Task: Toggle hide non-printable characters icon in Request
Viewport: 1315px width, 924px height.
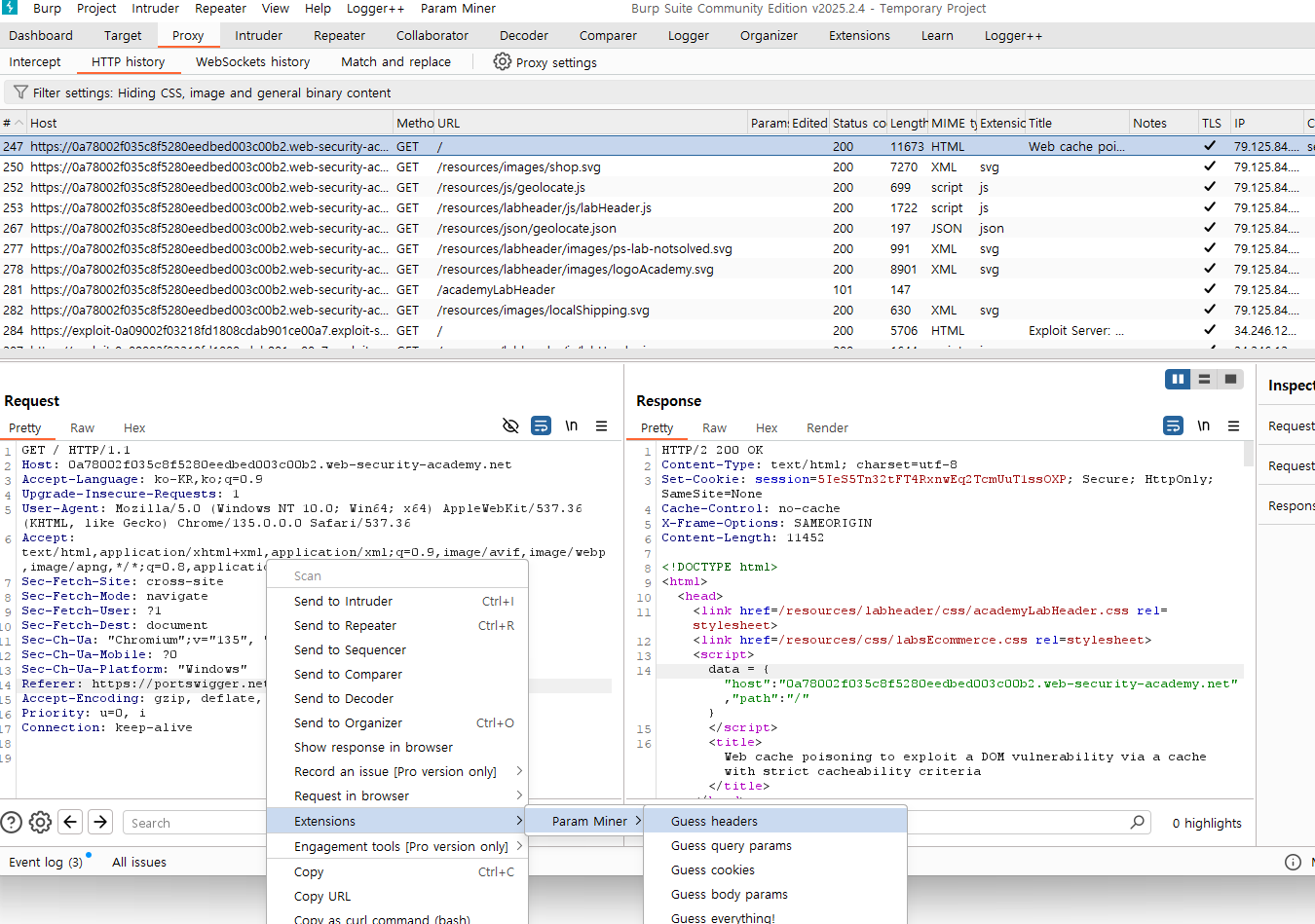Action: coord(509,426)
